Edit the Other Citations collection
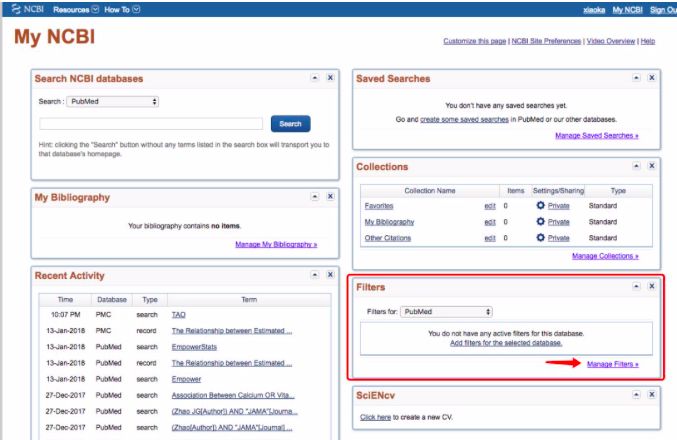This screenshot has height=440, width=677. [490, 238]
